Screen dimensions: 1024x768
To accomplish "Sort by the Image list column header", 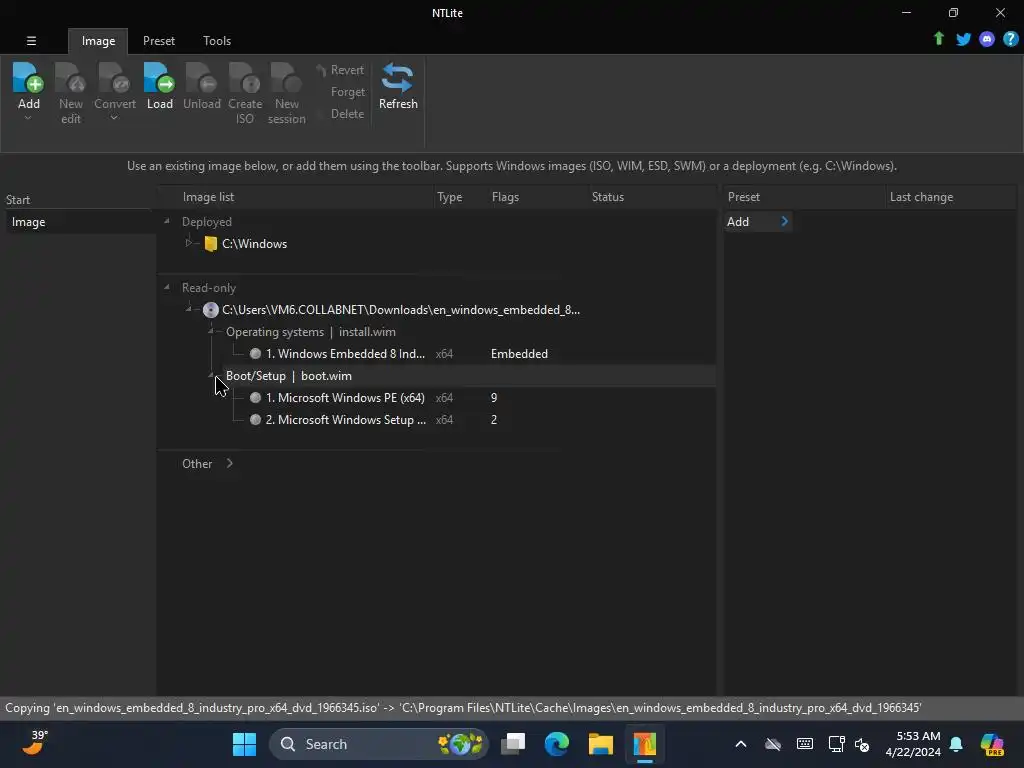I will pyautogui.click(x=297, y=197).
